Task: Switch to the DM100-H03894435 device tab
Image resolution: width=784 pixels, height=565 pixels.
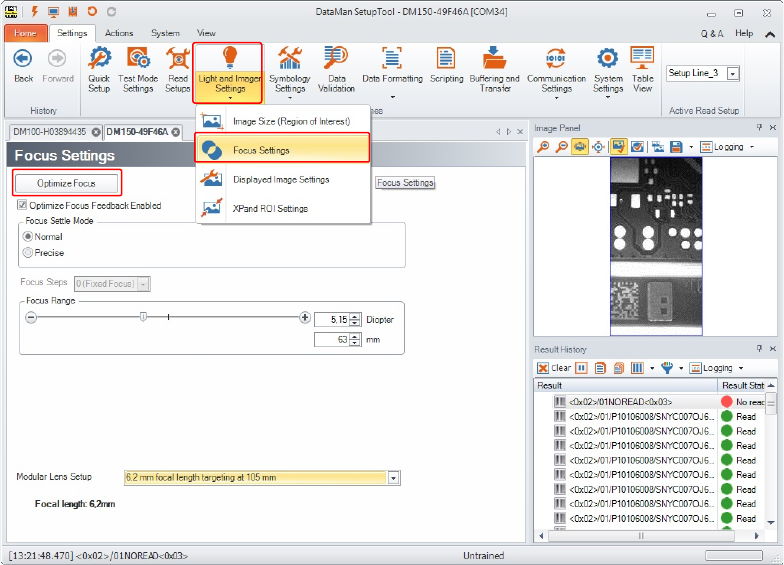Action: coord(50,132)
